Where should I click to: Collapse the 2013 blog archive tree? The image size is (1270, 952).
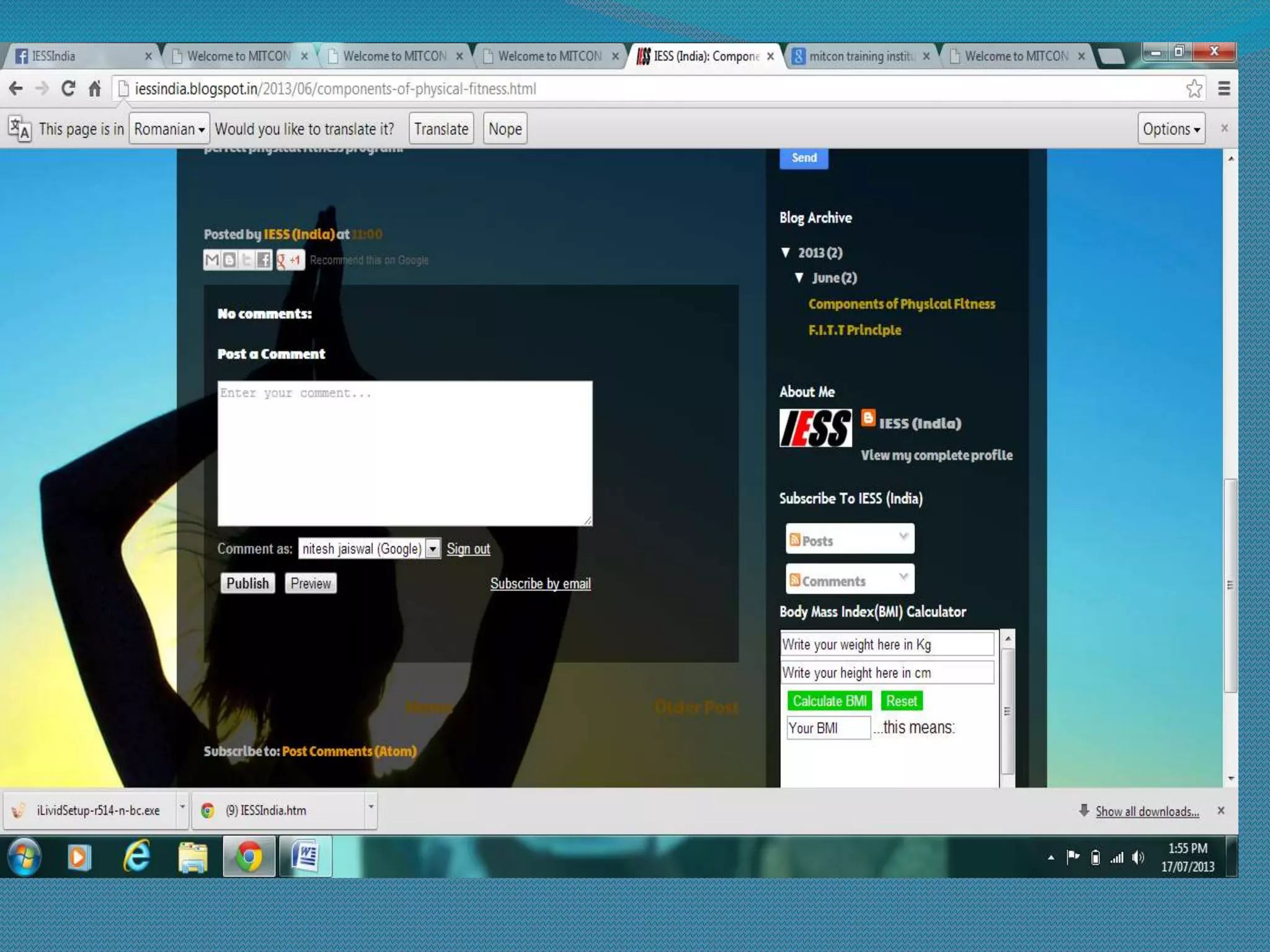(786, 252)
